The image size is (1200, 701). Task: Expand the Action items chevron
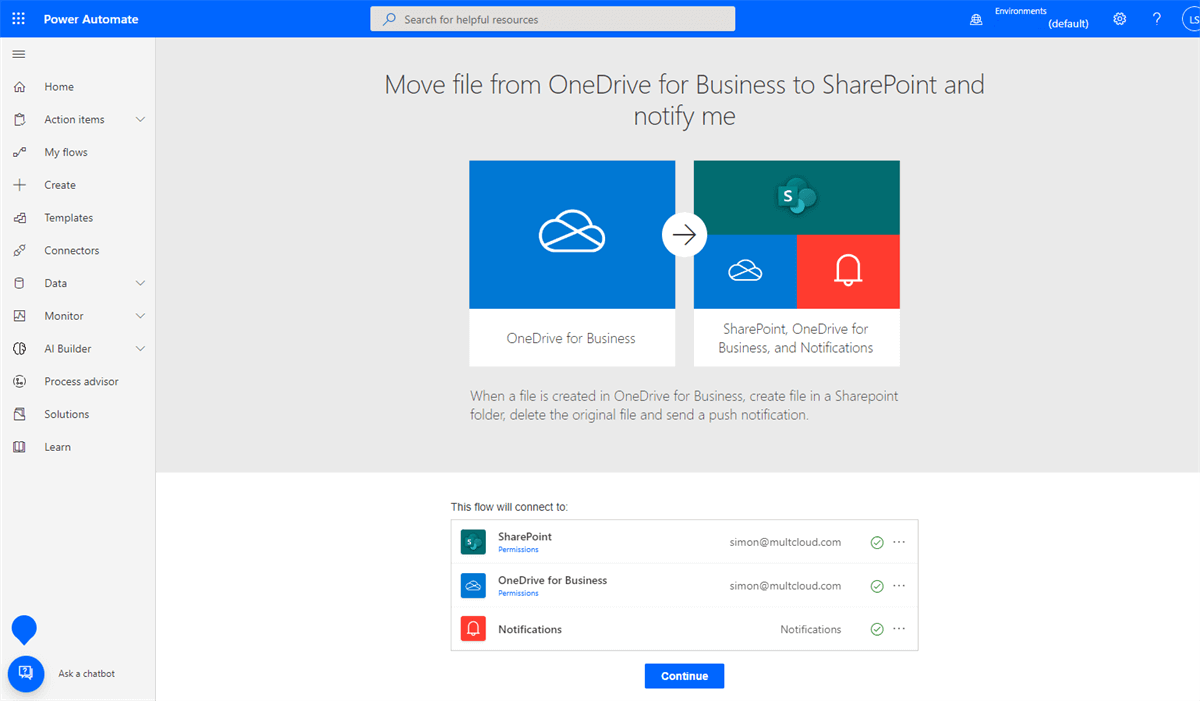[x=140, y=120]
